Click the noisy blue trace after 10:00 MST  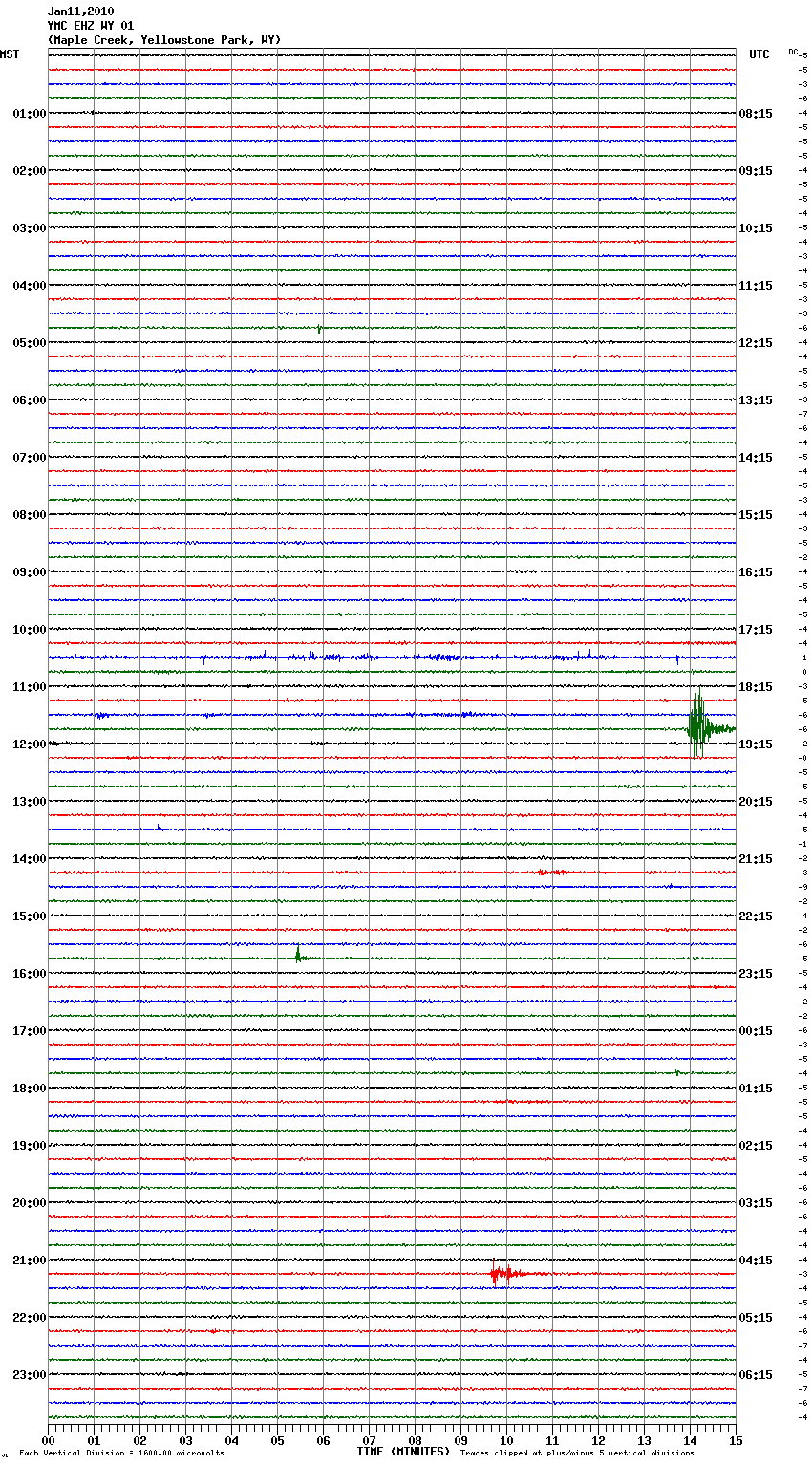tap(392, 658)
